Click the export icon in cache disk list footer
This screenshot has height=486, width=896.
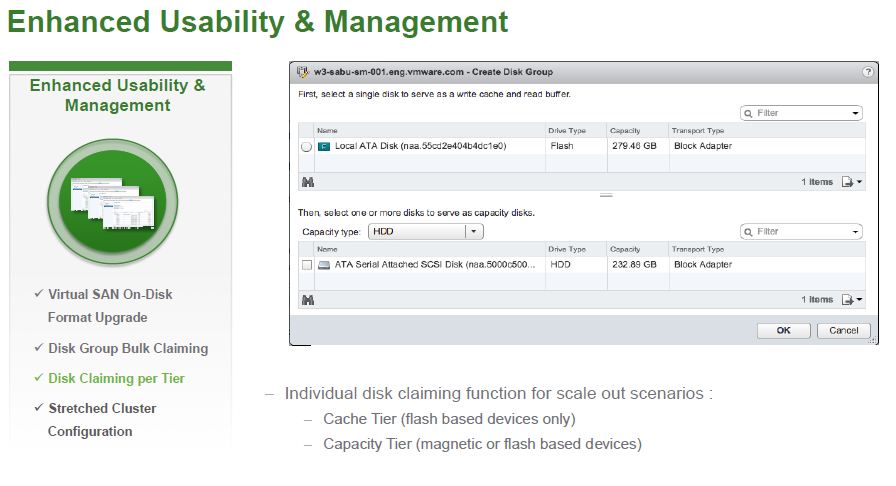pos(850,182)
